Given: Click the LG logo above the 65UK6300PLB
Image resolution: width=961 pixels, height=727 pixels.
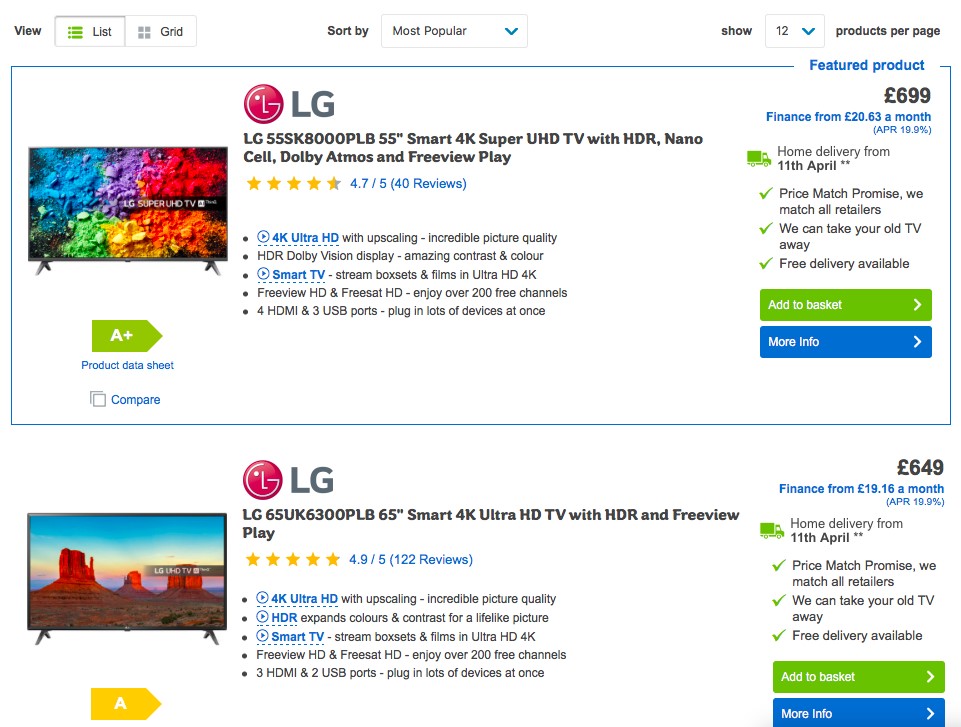Looking at the screenshot, I should tap(288, 479).
